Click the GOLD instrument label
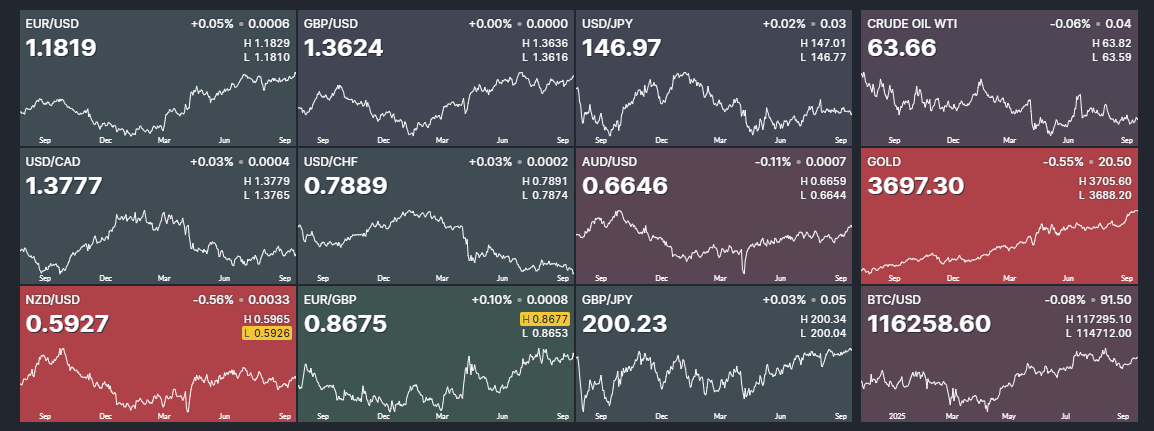 click(883, 160)
